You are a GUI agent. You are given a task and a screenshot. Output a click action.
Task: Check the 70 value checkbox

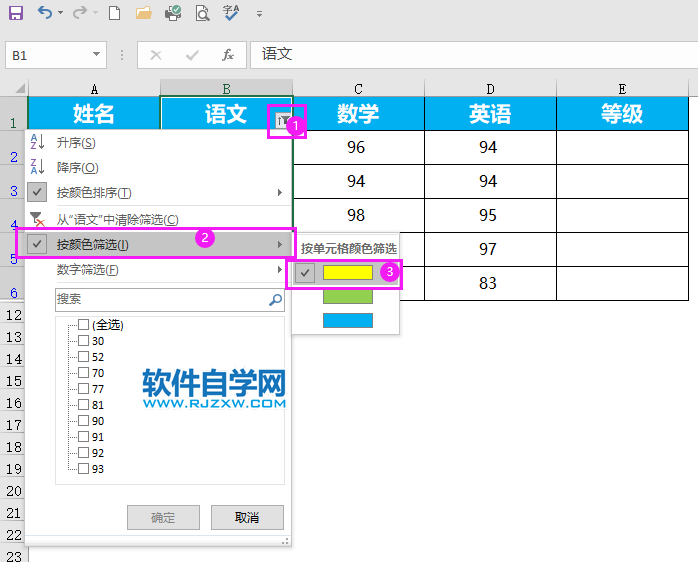coord(83,373)
